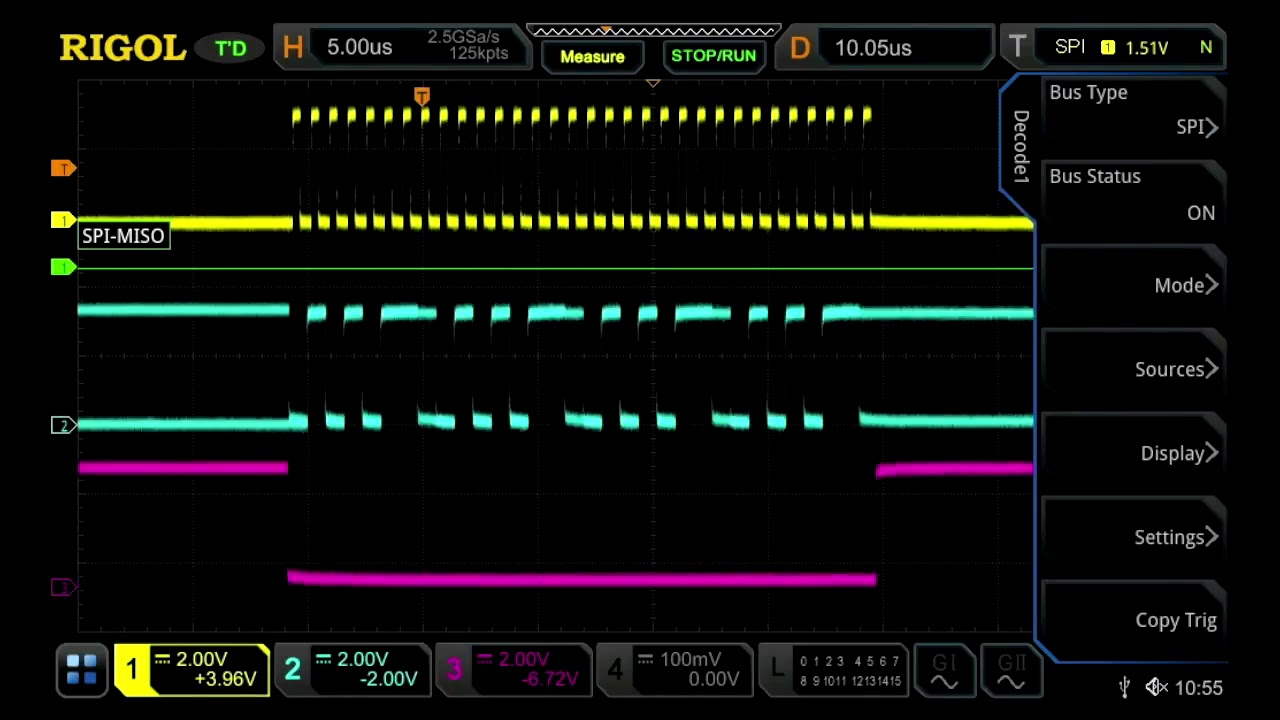Select the Decode1 side tab
The image size is (1280, 720).
click(1020, 145)
